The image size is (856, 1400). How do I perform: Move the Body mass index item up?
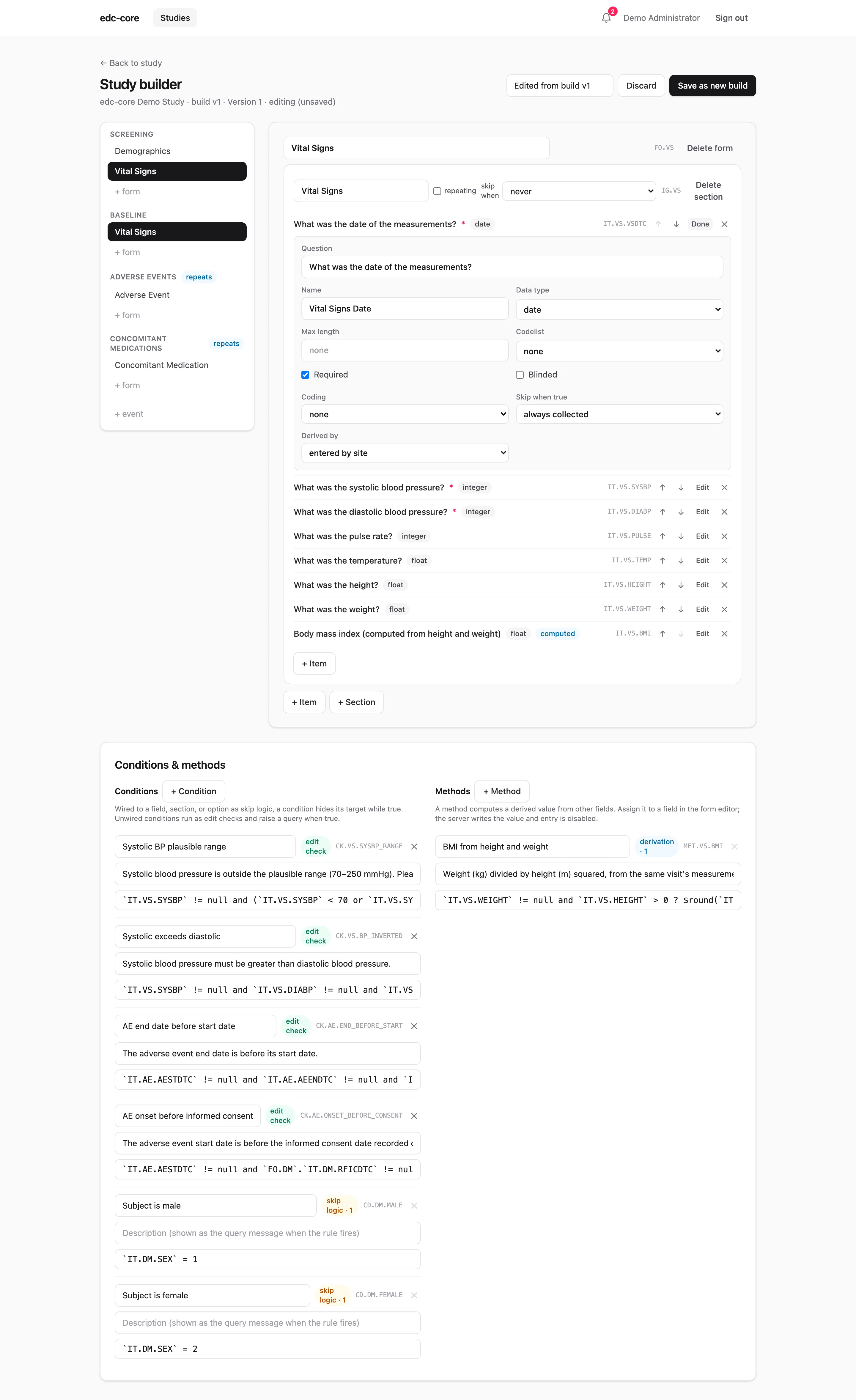tap(662, 634)
